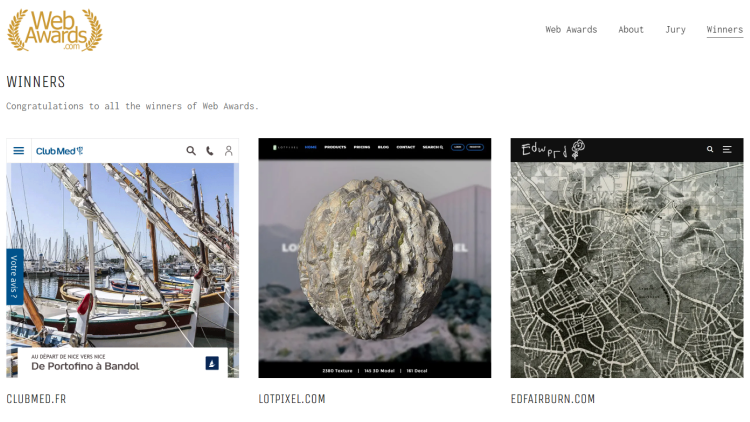750x422 pixels.
Task: Open the Jury page
Action: coord(675,30)
